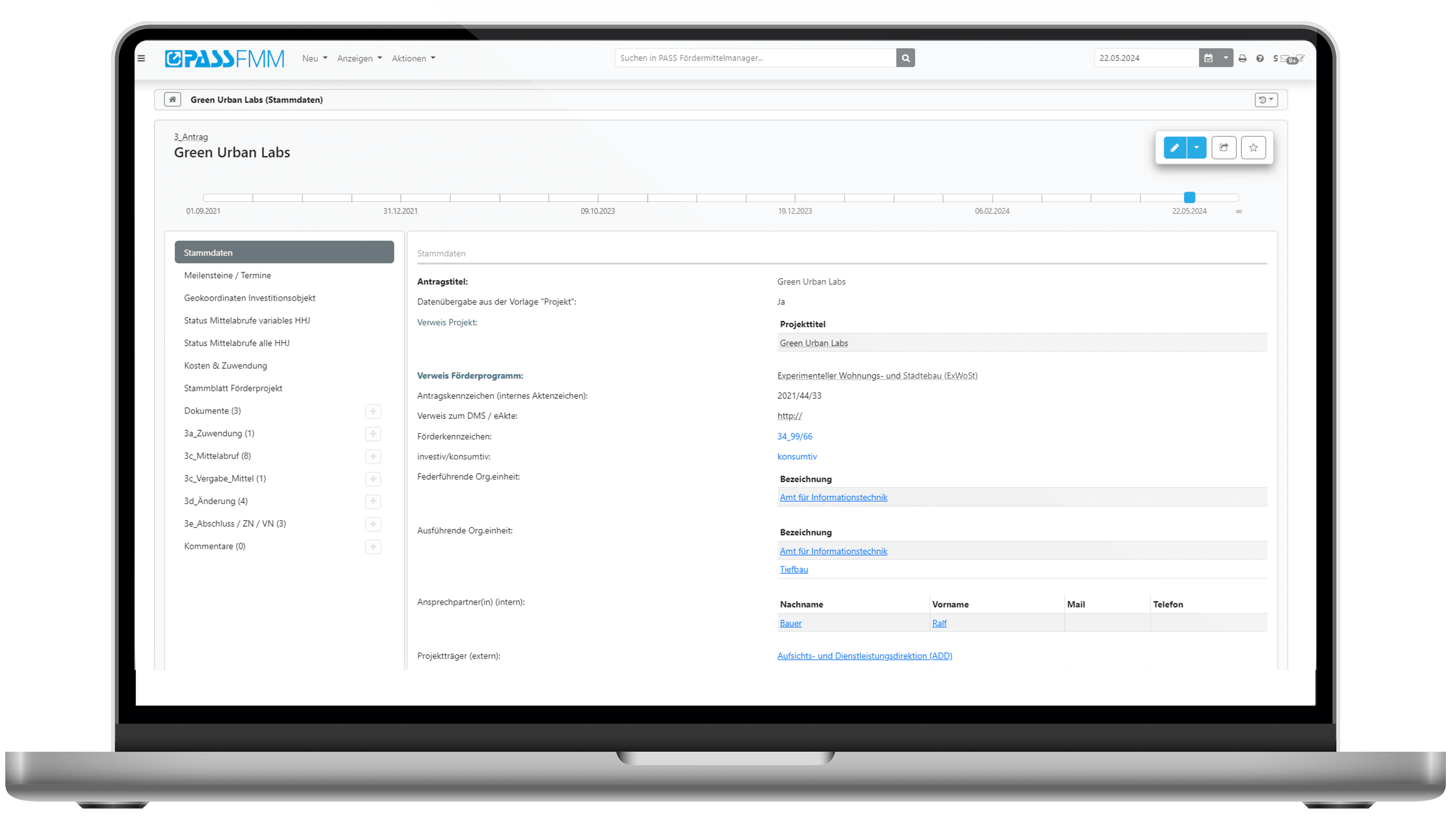Click the http:// DMS link

tap(789, 416)
